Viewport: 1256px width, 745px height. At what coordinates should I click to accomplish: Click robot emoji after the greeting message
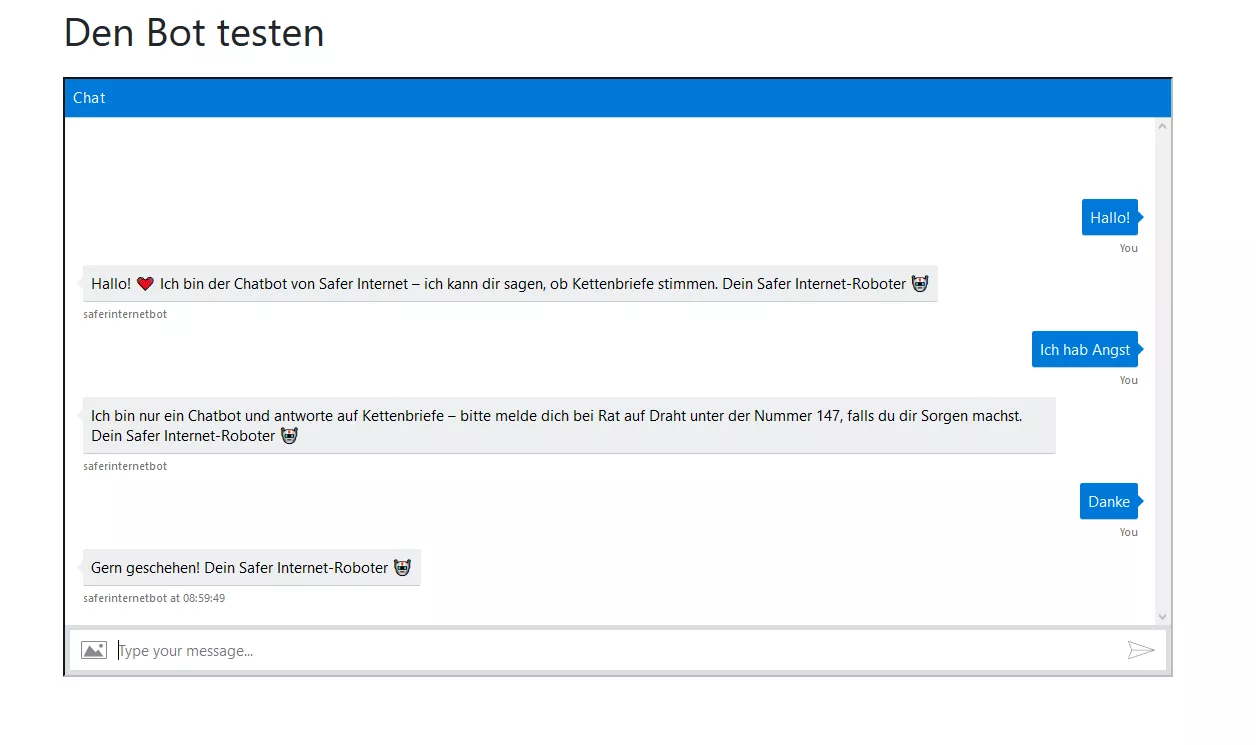920,284
